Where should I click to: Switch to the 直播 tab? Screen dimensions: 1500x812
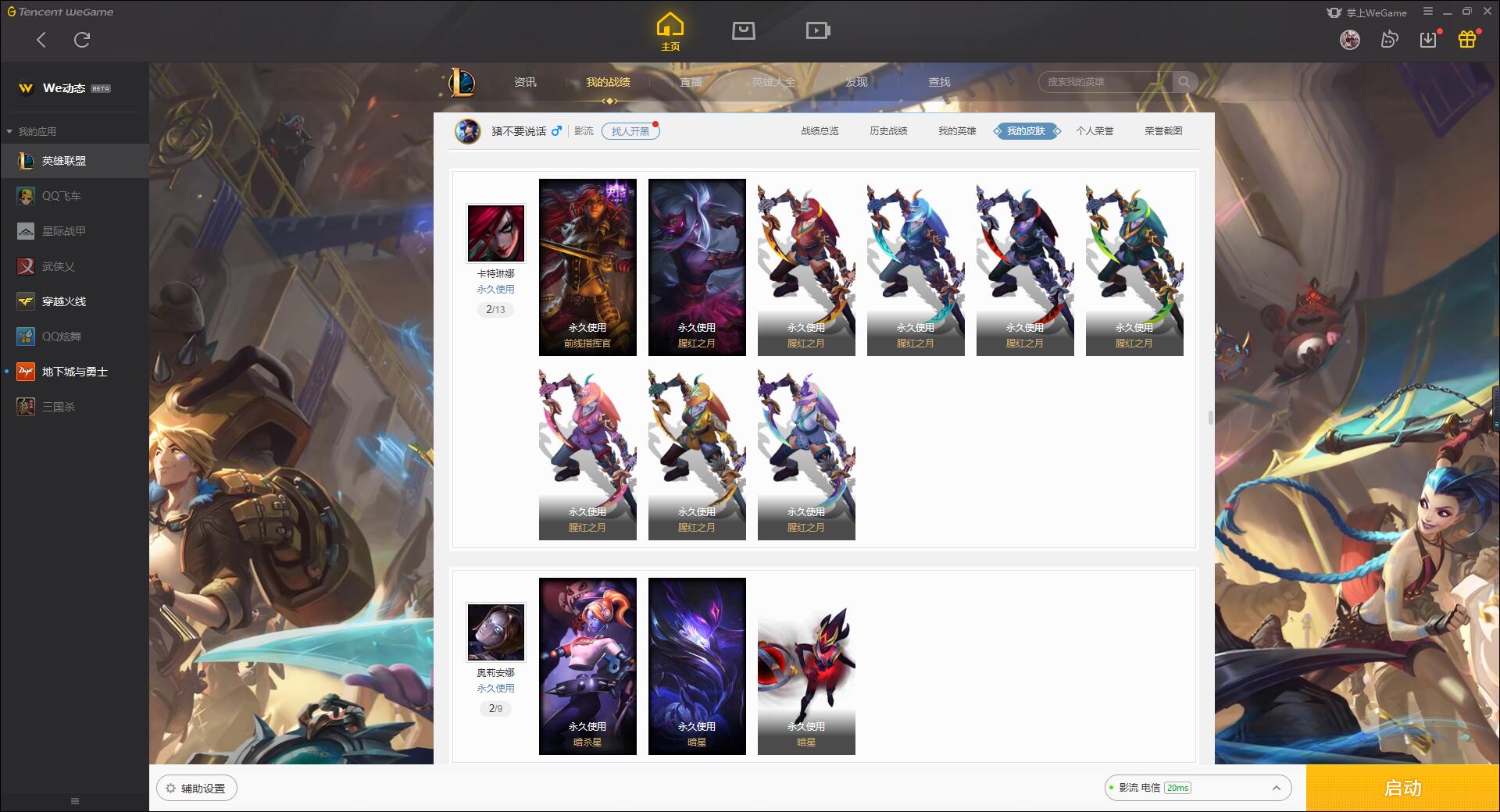click(691, 82)
